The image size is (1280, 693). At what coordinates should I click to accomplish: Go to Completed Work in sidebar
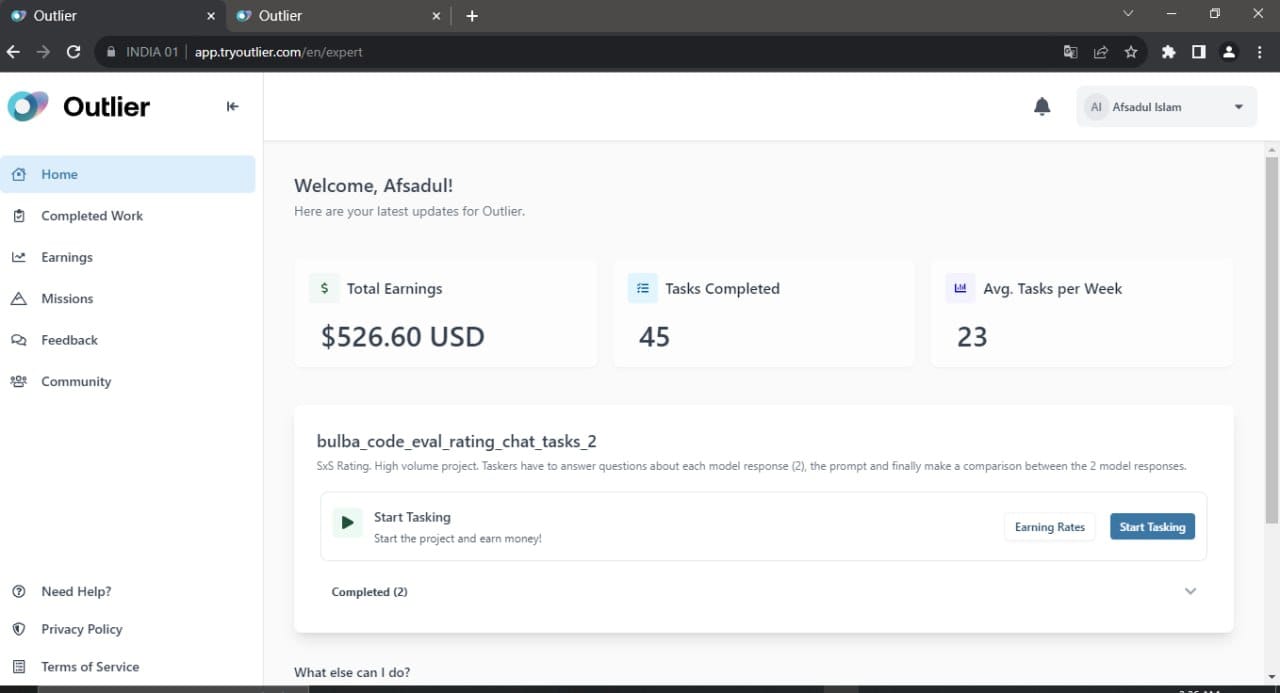[92, 216]
